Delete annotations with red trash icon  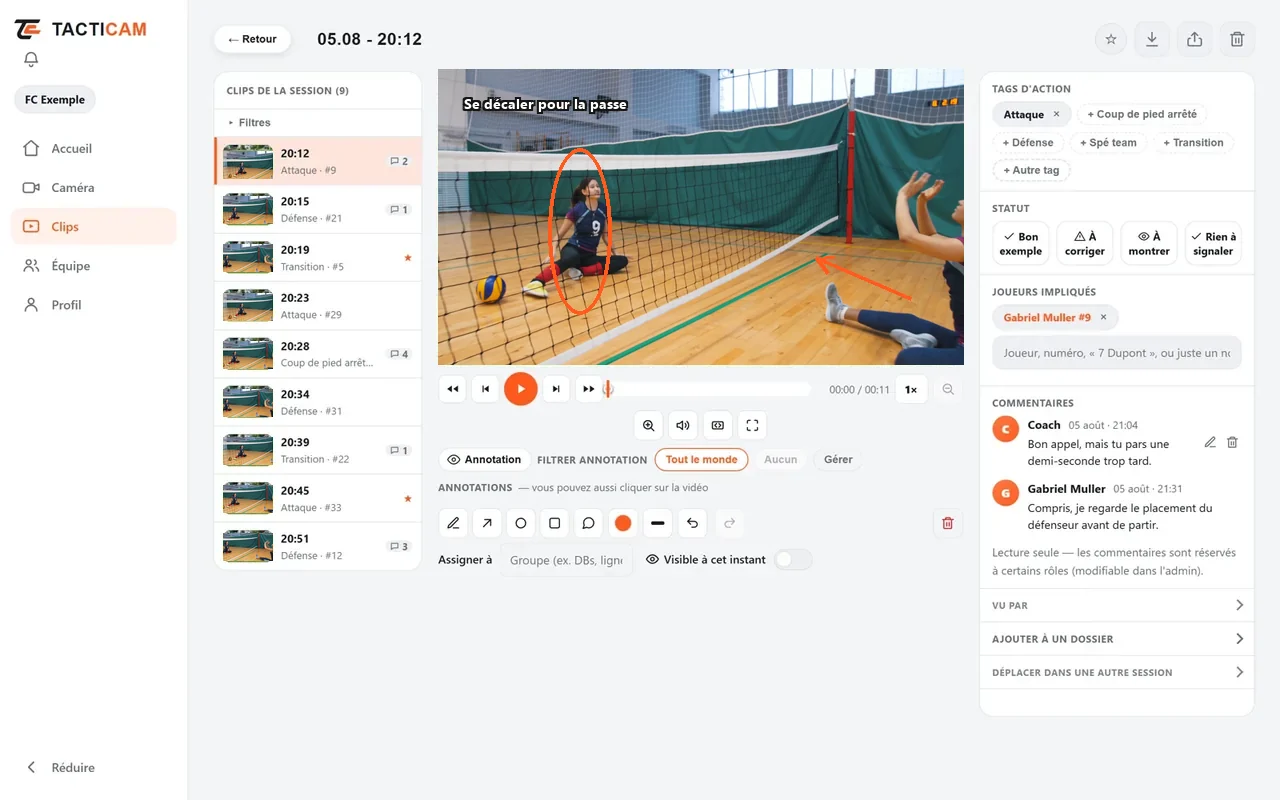click(948, 523)
